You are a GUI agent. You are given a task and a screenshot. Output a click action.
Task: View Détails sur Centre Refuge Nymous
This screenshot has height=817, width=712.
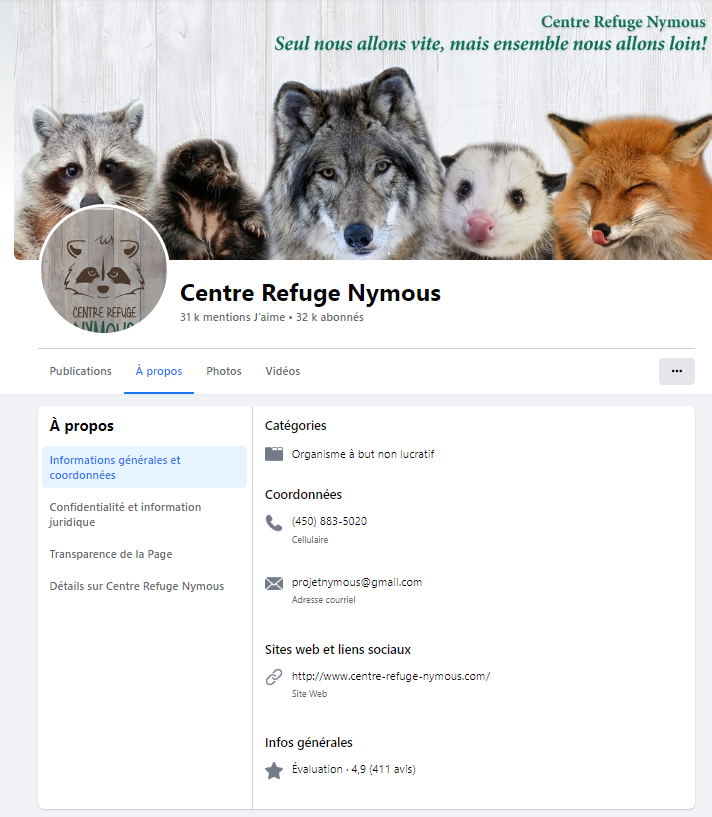137,586
